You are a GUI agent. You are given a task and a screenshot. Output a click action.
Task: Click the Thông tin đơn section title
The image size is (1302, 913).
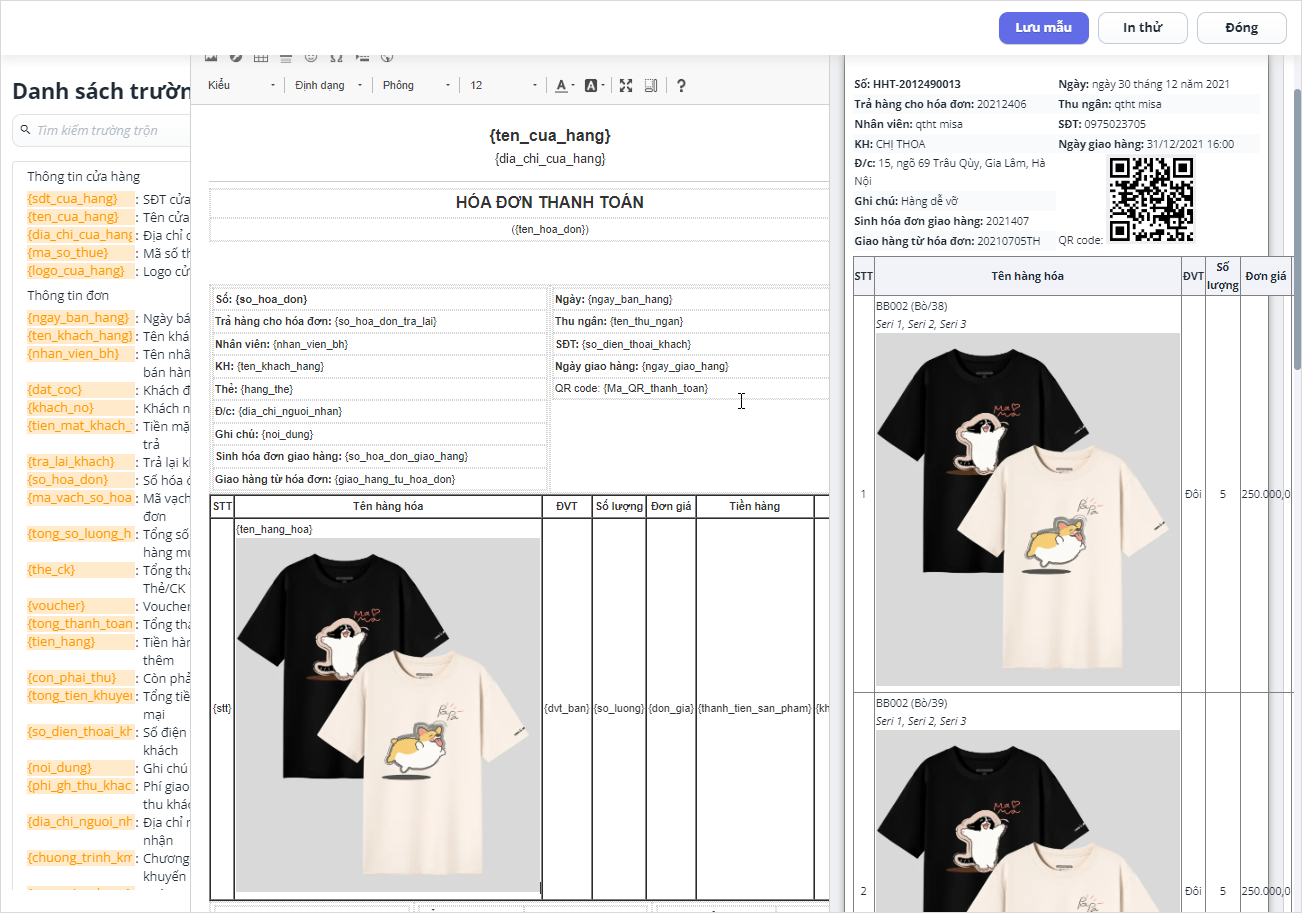click(x=68, y=296)
